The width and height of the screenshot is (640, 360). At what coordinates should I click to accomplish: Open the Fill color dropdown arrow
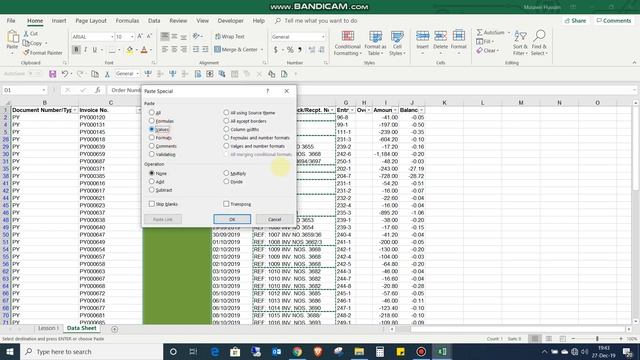coord(136,50)
